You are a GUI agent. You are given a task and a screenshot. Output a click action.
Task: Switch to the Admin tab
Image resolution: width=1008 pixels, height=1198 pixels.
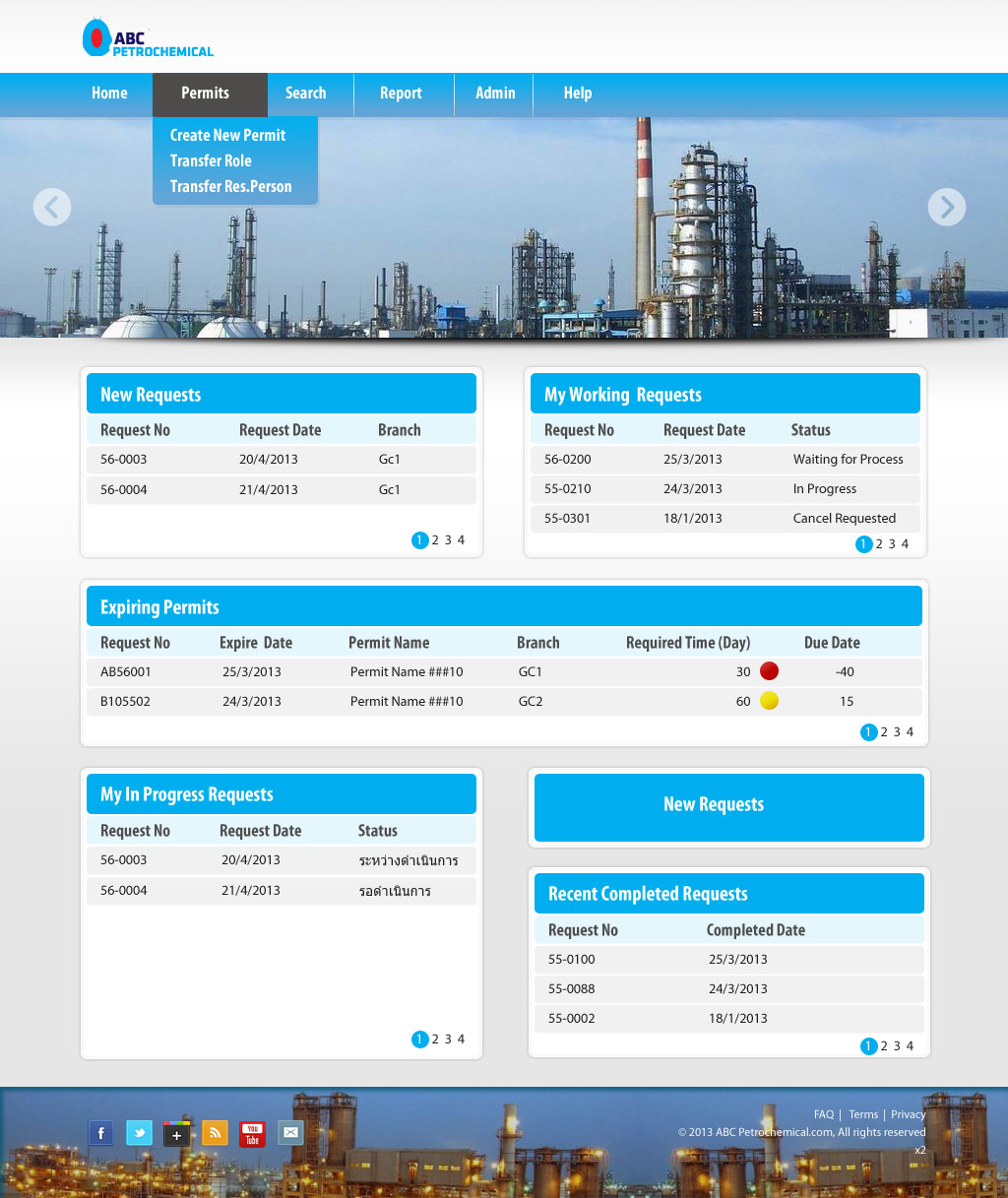pyautogui.click(x=495, y=94)
